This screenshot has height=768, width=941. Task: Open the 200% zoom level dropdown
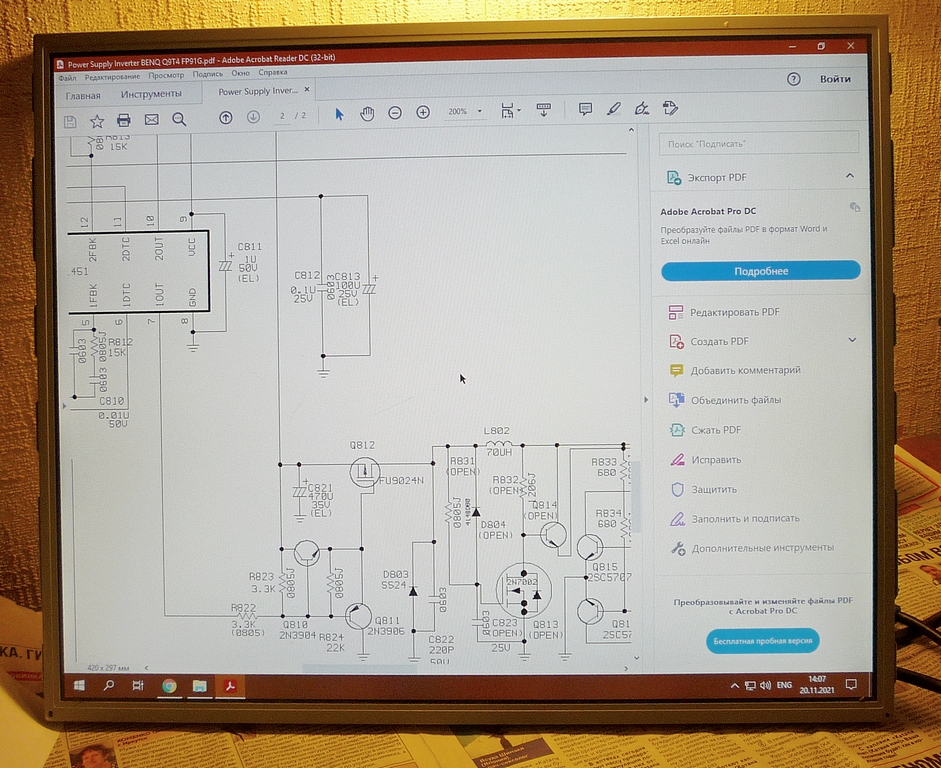(465, 112)
